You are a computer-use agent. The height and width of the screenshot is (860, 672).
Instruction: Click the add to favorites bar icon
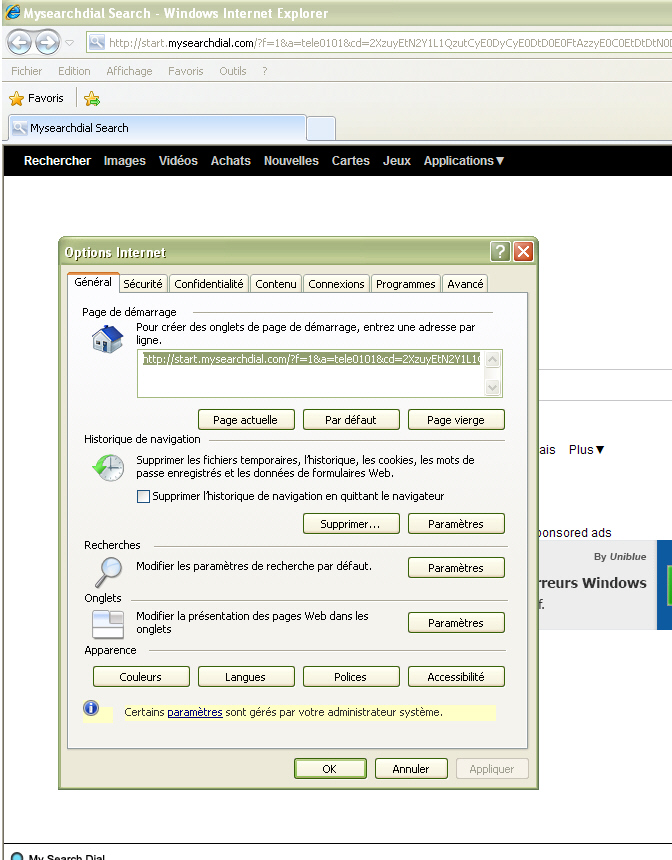pos(92,99)
